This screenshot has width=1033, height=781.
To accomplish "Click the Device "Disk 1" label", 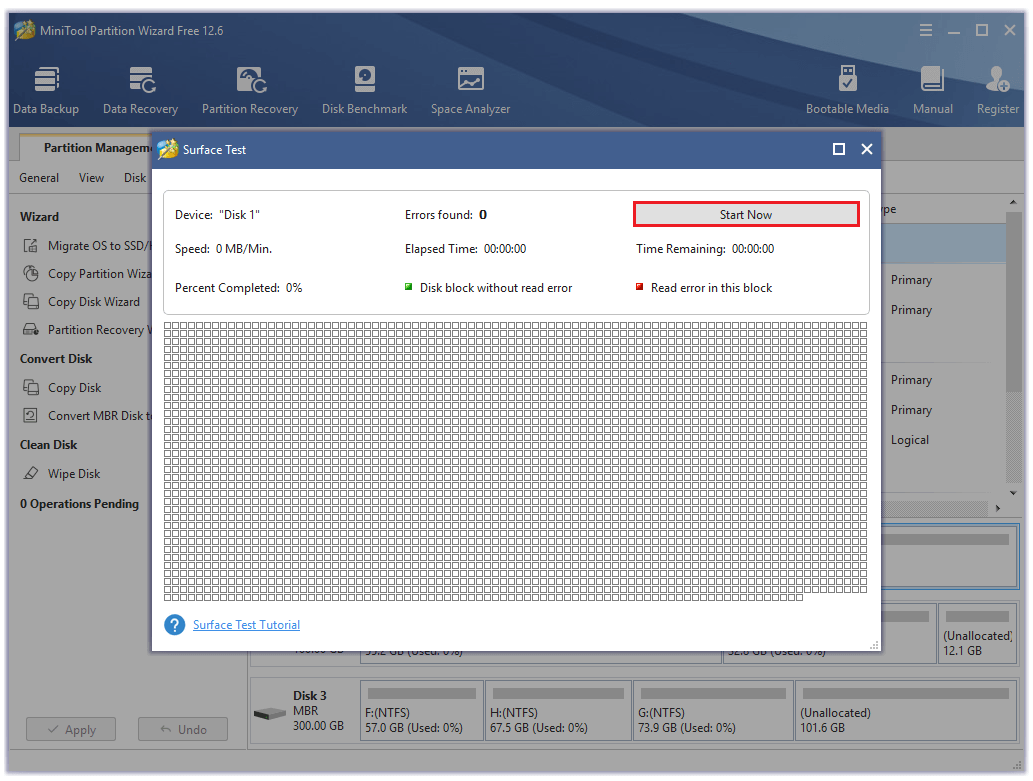I will 217,215.
